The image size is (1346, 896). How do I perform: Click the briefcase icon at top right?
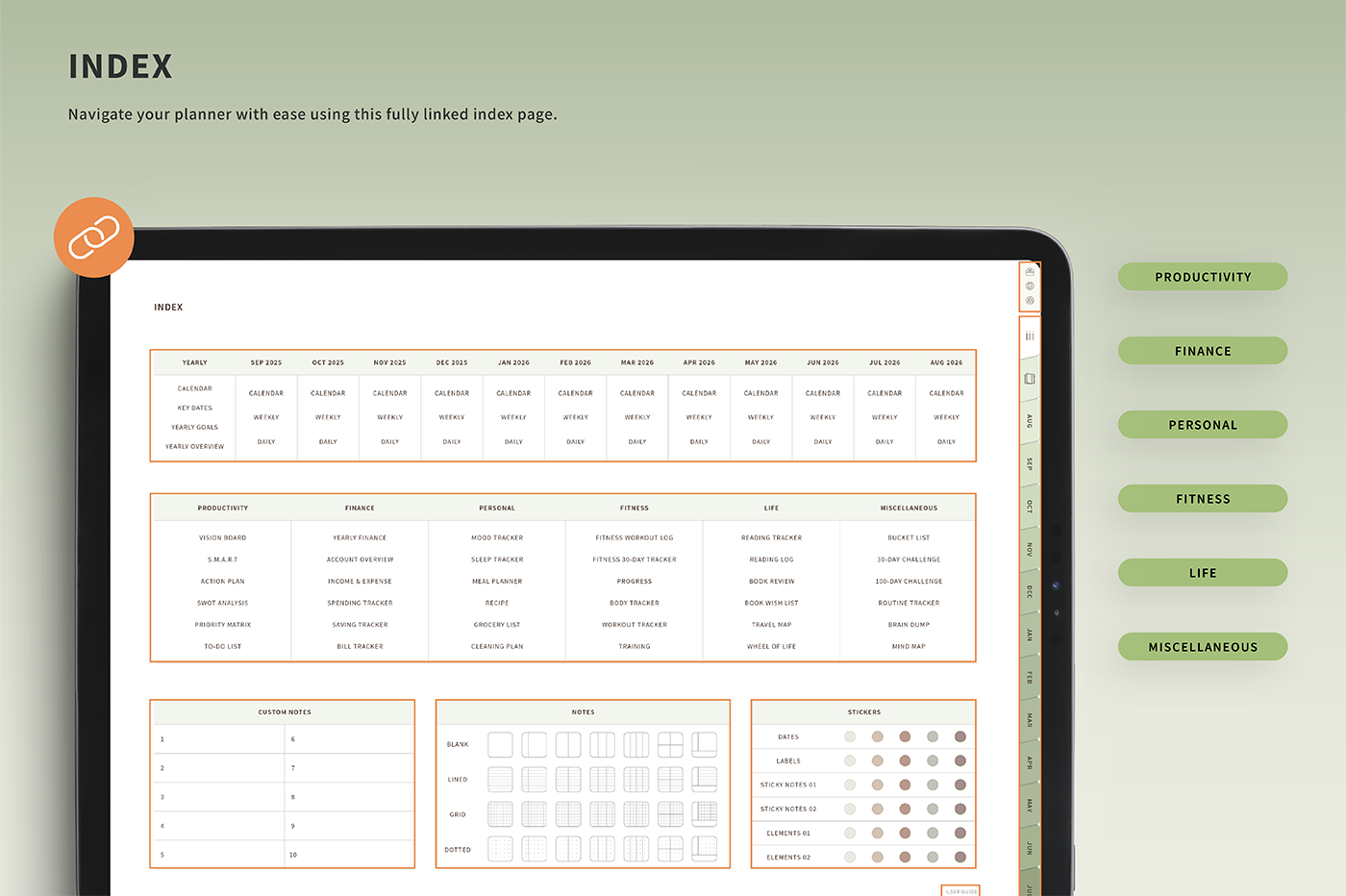pos(1030,272)
